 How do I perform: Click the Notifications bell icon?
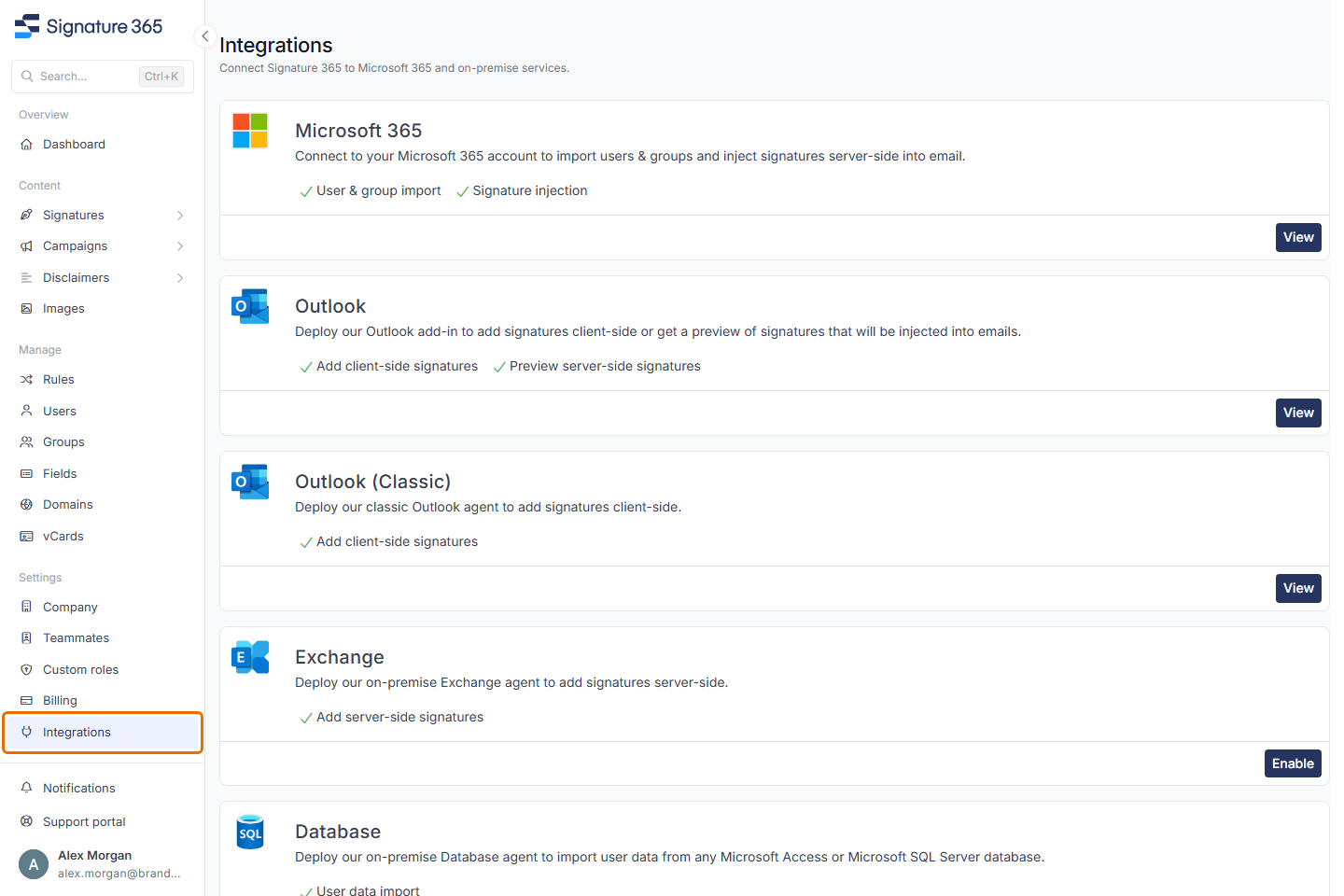tap(26, 789)
